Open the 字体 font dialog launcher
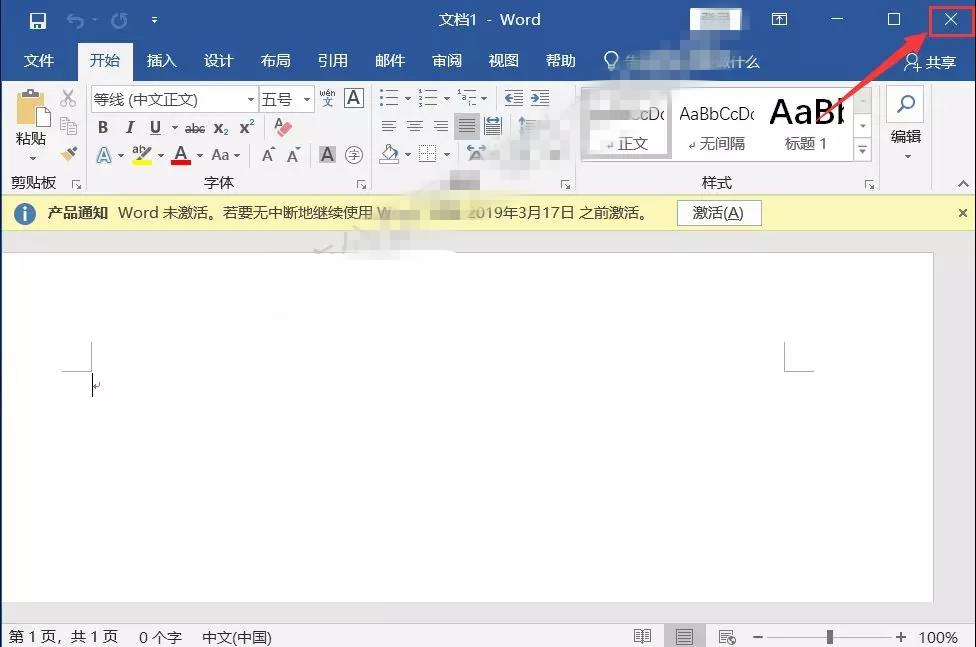Image resolution: width=976 pixels, height=647 pixels. [361, 184]
